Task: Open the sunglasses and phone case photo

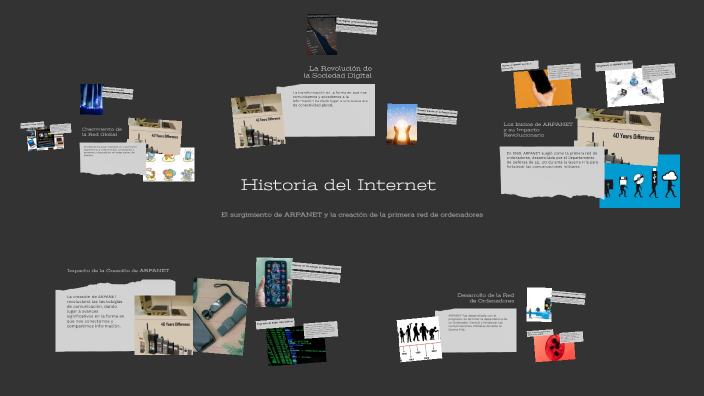Action: click(220, 317)
